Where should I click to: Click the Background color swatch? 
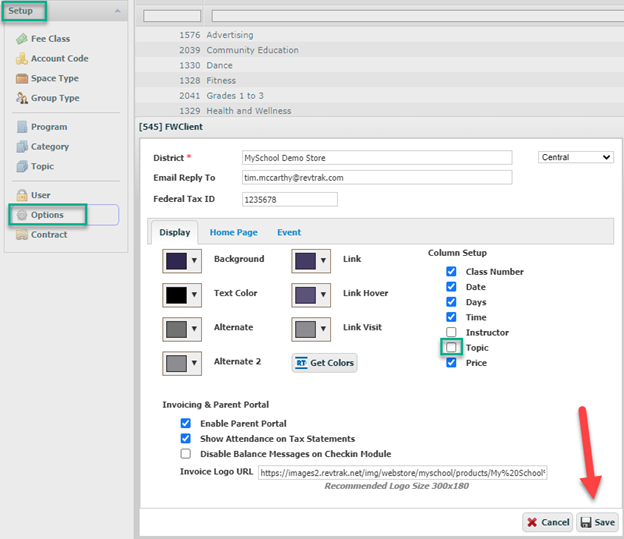coord(176,261)
